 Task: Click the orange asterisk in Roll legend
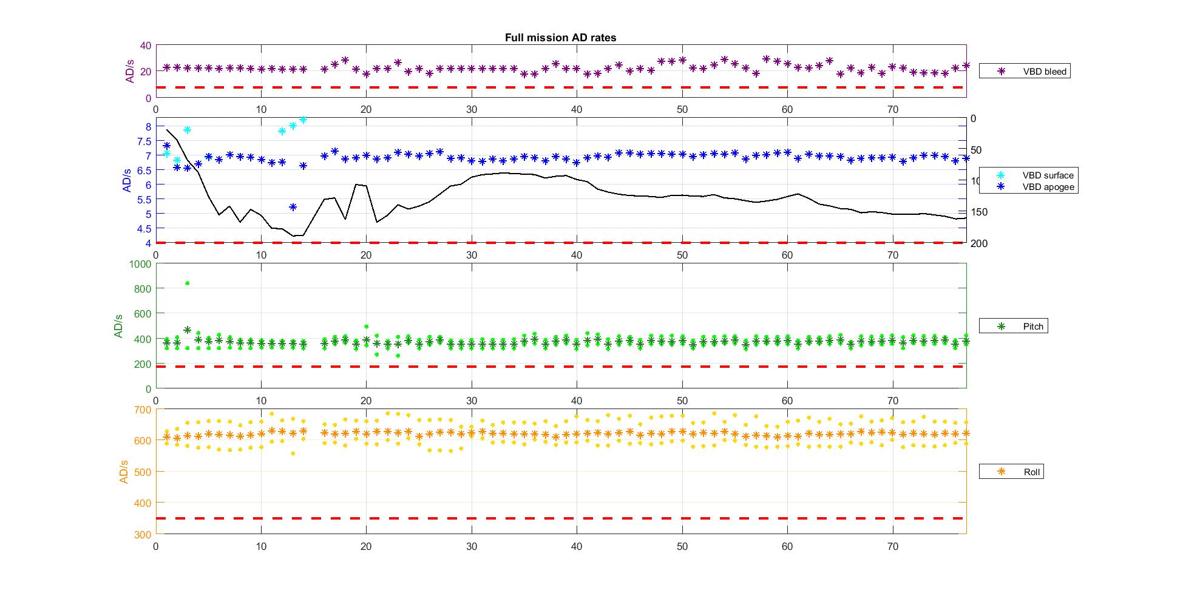(1001, 471)
